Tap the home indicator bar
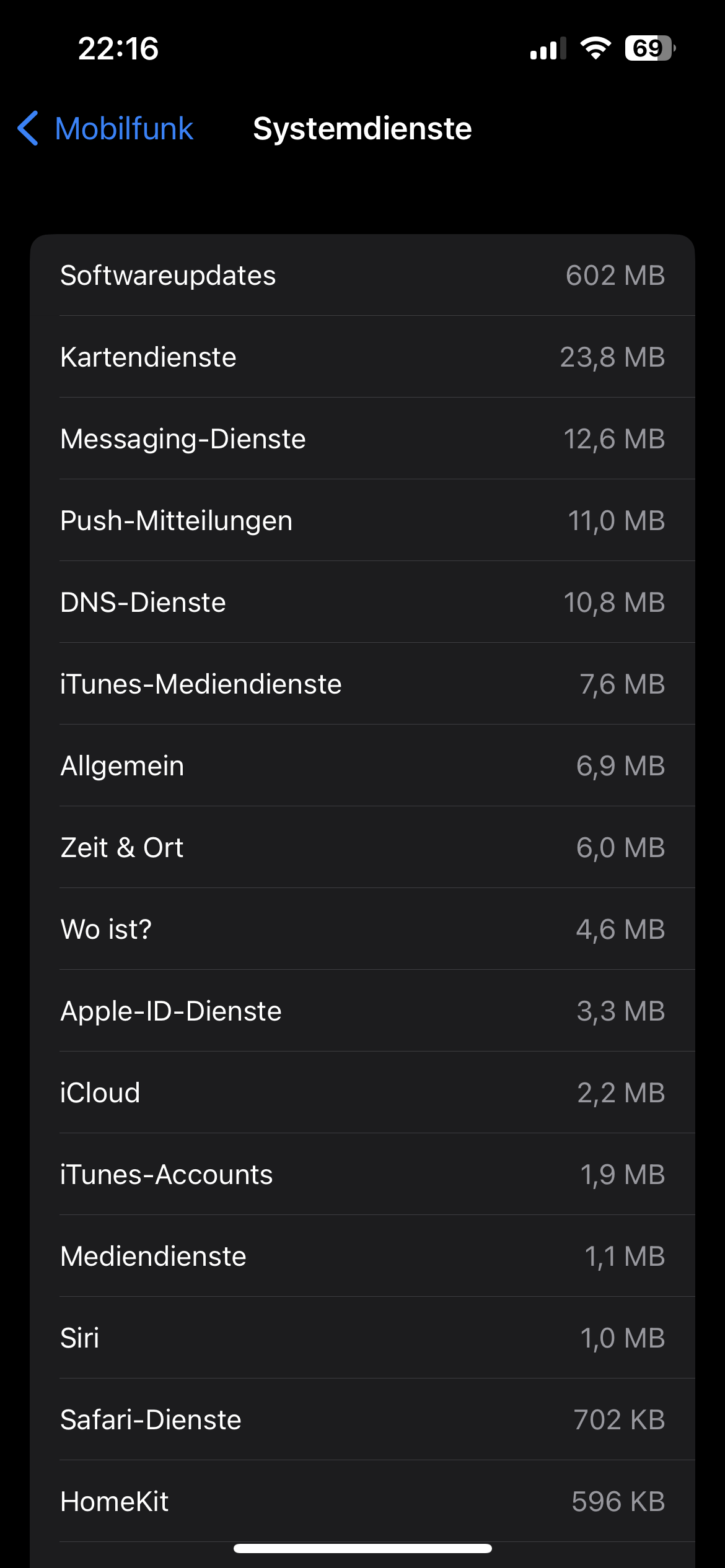The height and width of the screenshot is (1568, 725). (362, 1548)
